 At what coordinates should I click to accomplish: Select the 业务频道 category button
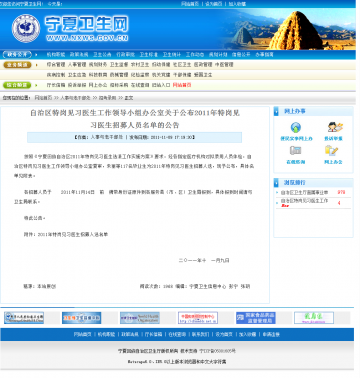point(17,65)
